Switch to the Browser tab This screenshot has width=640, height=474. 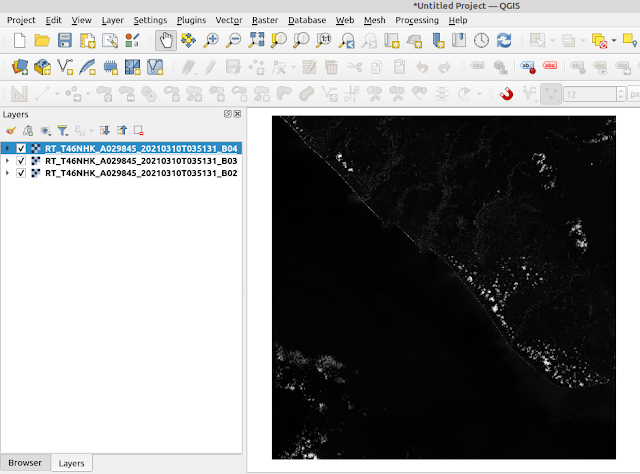pyautogui.click(x=25, y=463)
